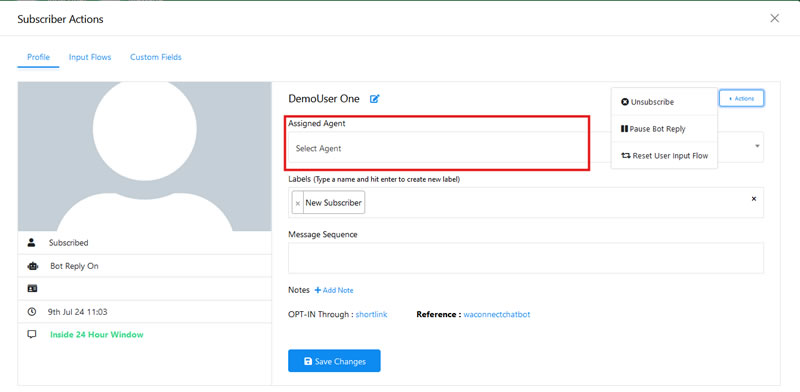Image resolution: width=800 pixels, height=392 pixels.
Task: Click the Assigned Agent dropdown arrow
Action: [757, 146]
